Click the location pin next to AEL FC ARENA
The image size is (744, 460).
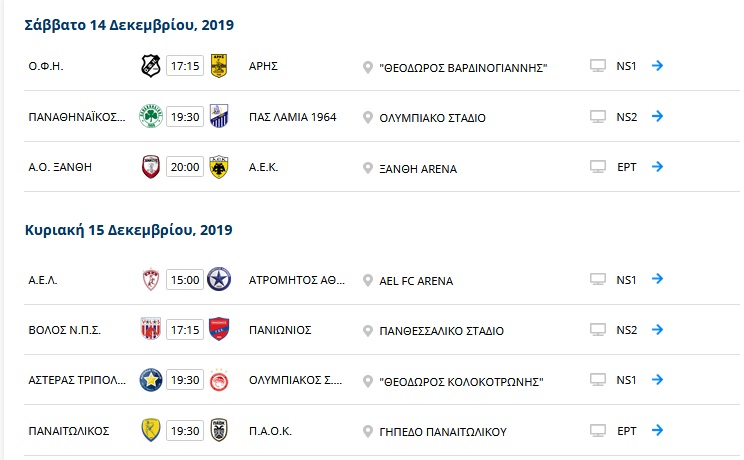pyautogui.click(x=367, y=281)
